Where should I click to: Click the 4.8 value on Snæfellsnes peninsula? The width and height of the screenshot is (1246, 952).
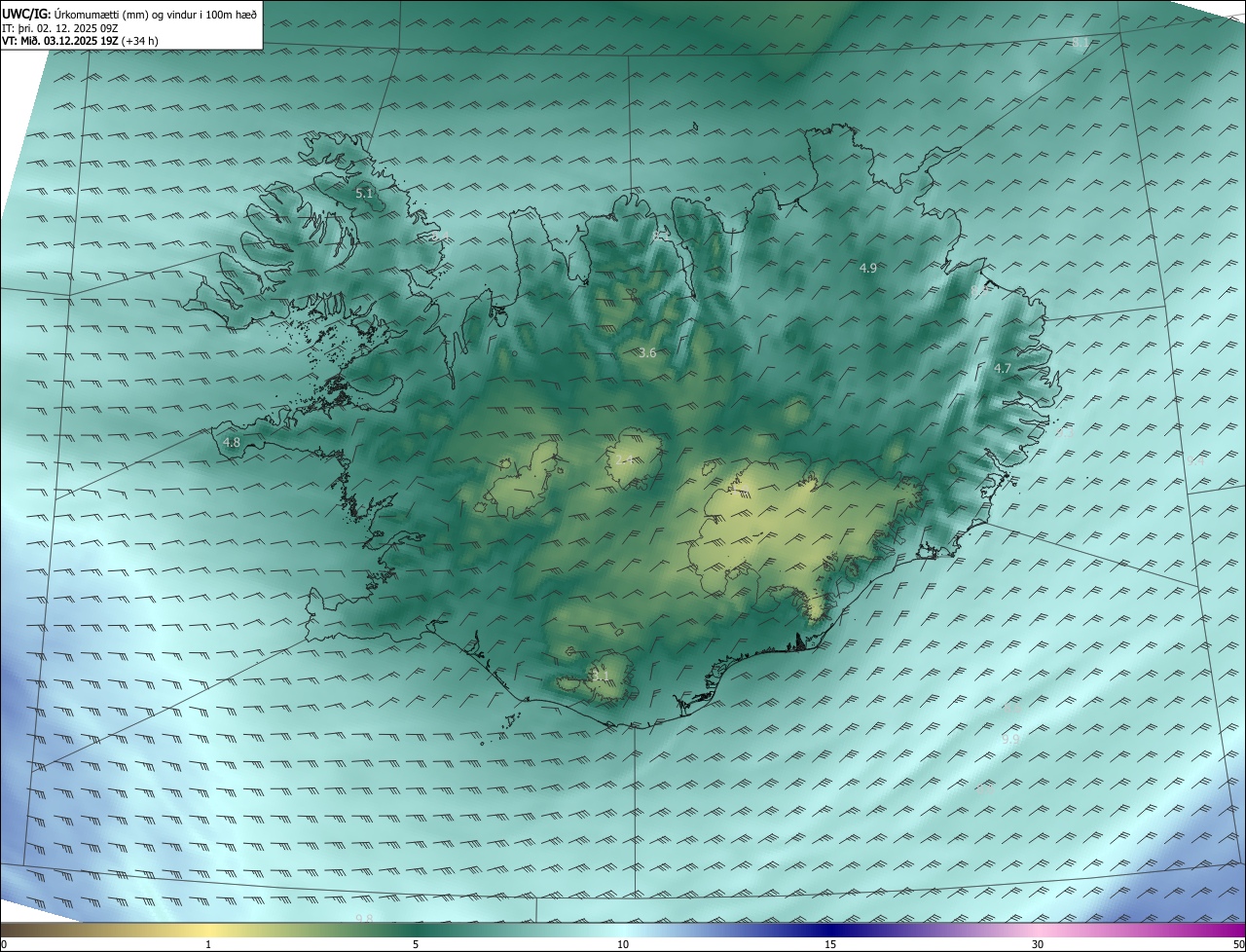[x=232, y=443]
